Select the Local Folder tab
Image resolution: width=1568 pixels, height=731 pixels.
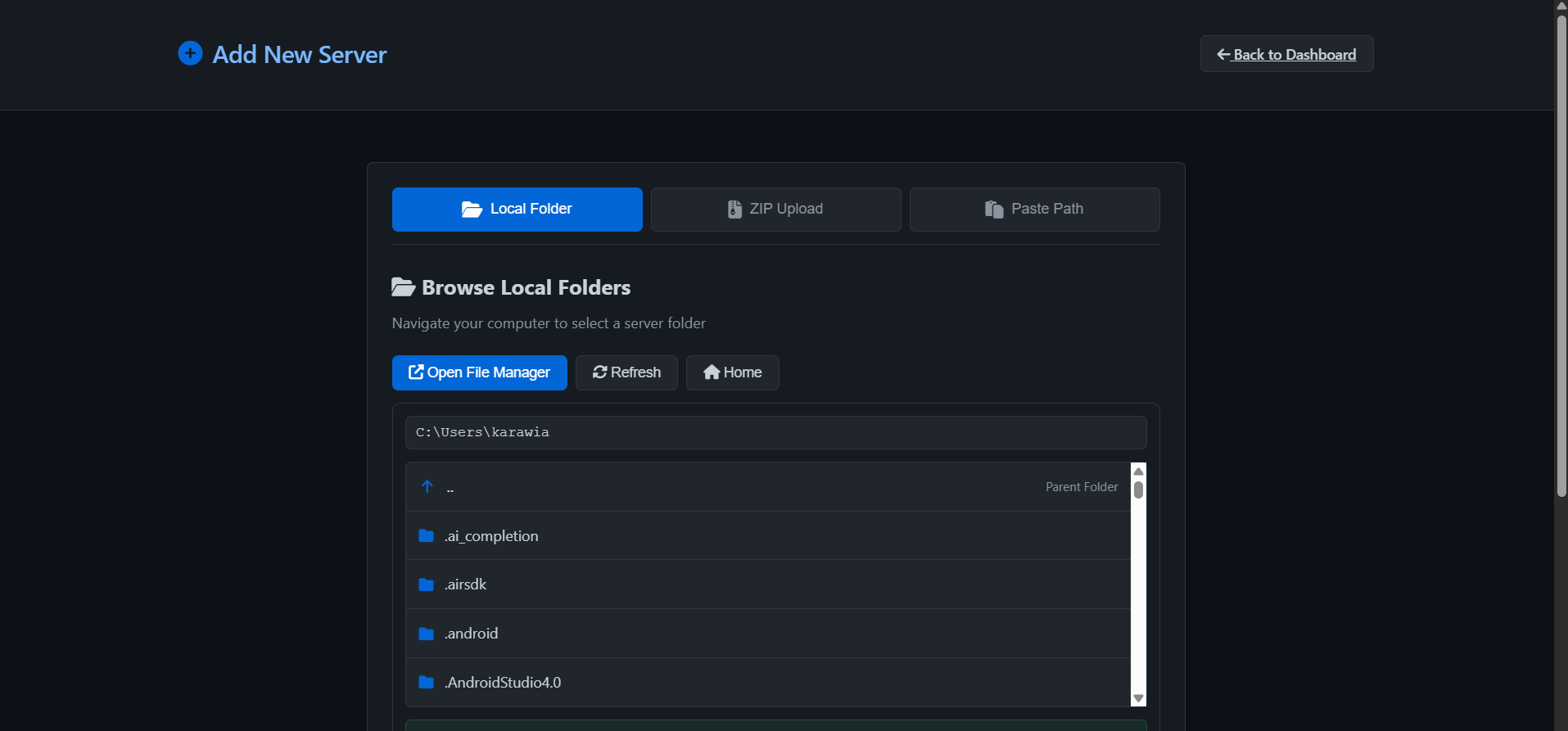(517, 210)
